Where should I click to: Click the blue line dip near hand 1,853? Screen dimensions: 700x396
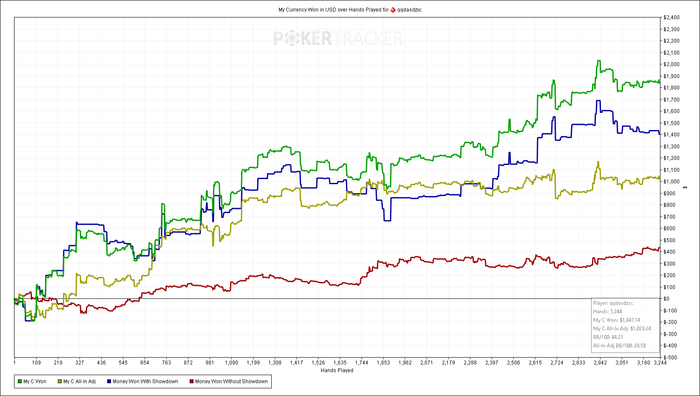[387, 220]
